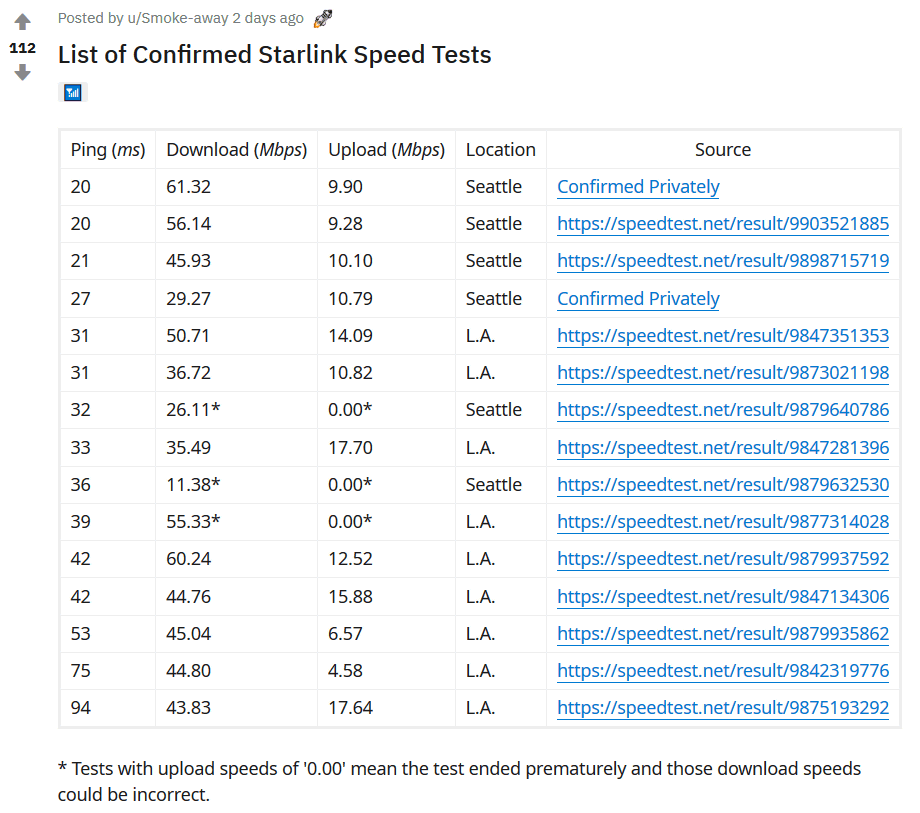Open speedtest result 9847134306 link
920x813 pixels.
(x=722, y=597)
